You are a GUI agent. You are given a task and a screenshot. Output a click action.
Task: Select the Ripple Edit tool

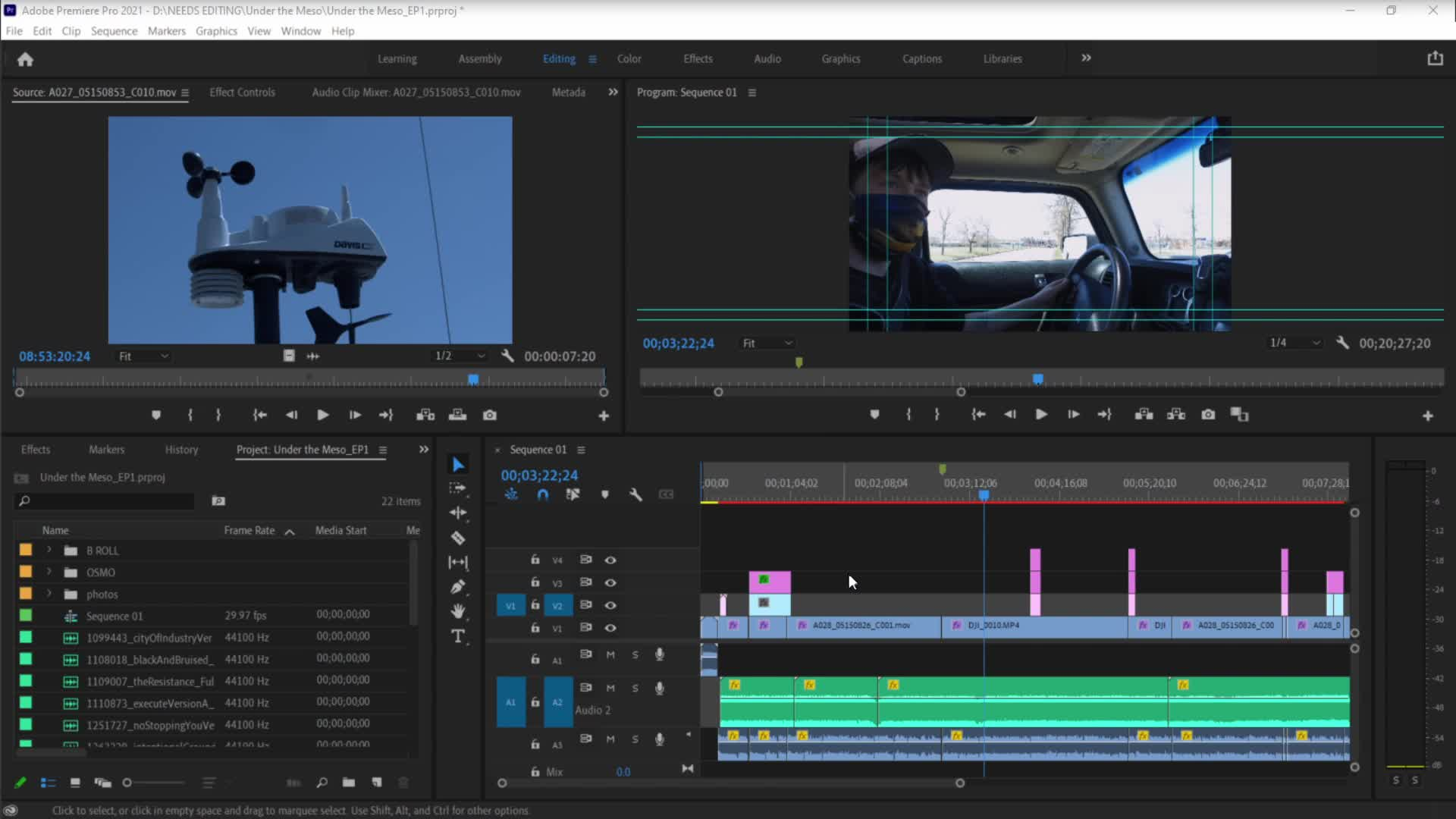pyautogui.click(x=458, y=513)
